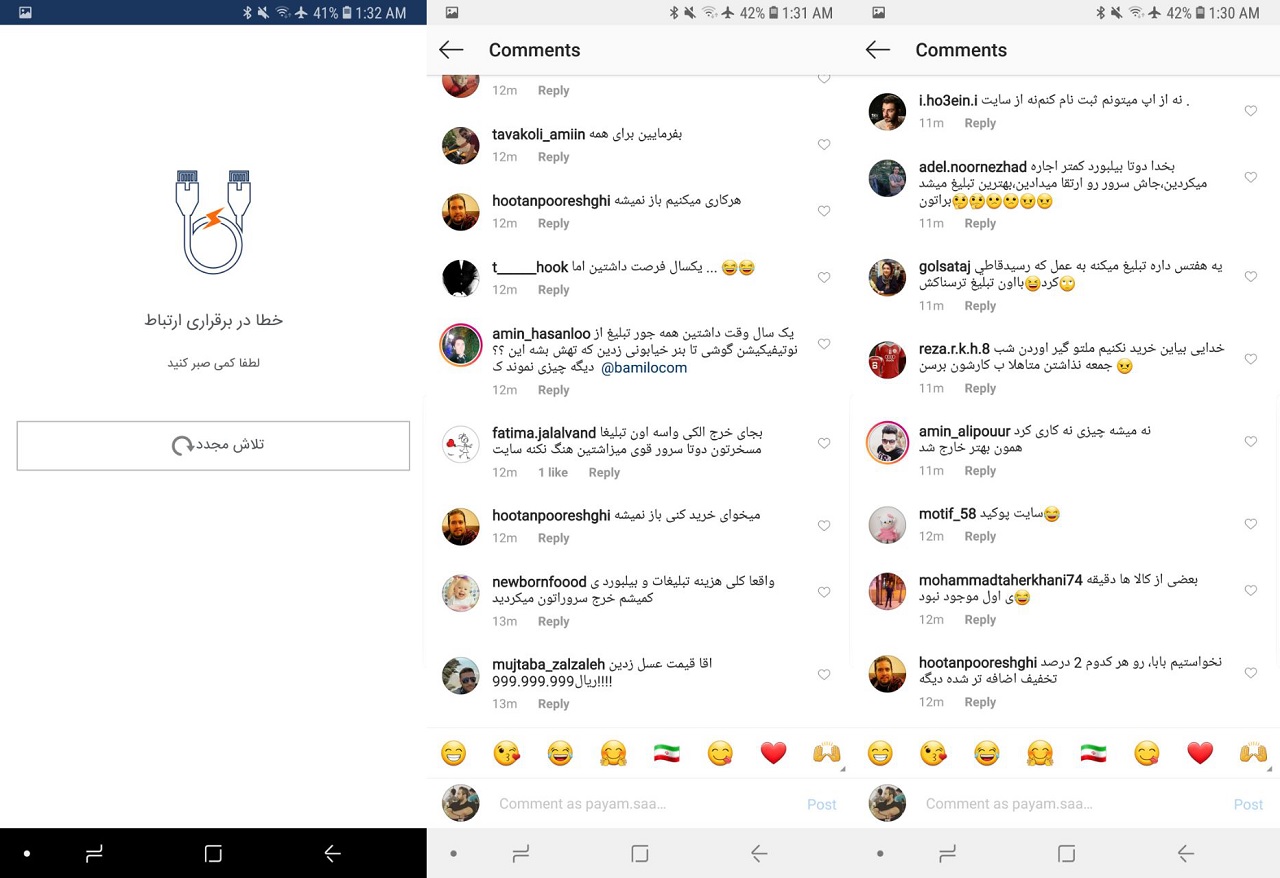Like golsataj's comment with the heart
The image size is (1280, 878).
1250,277
